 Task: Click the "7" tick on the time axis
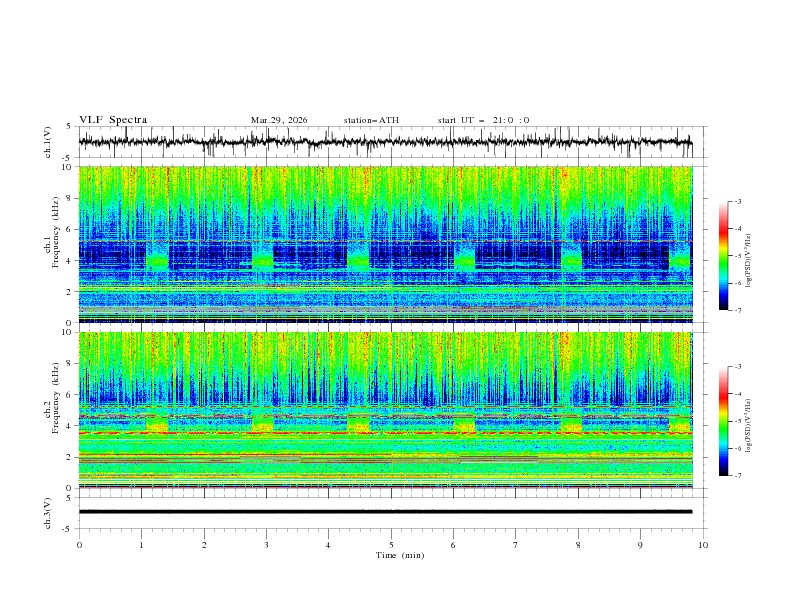516,545
